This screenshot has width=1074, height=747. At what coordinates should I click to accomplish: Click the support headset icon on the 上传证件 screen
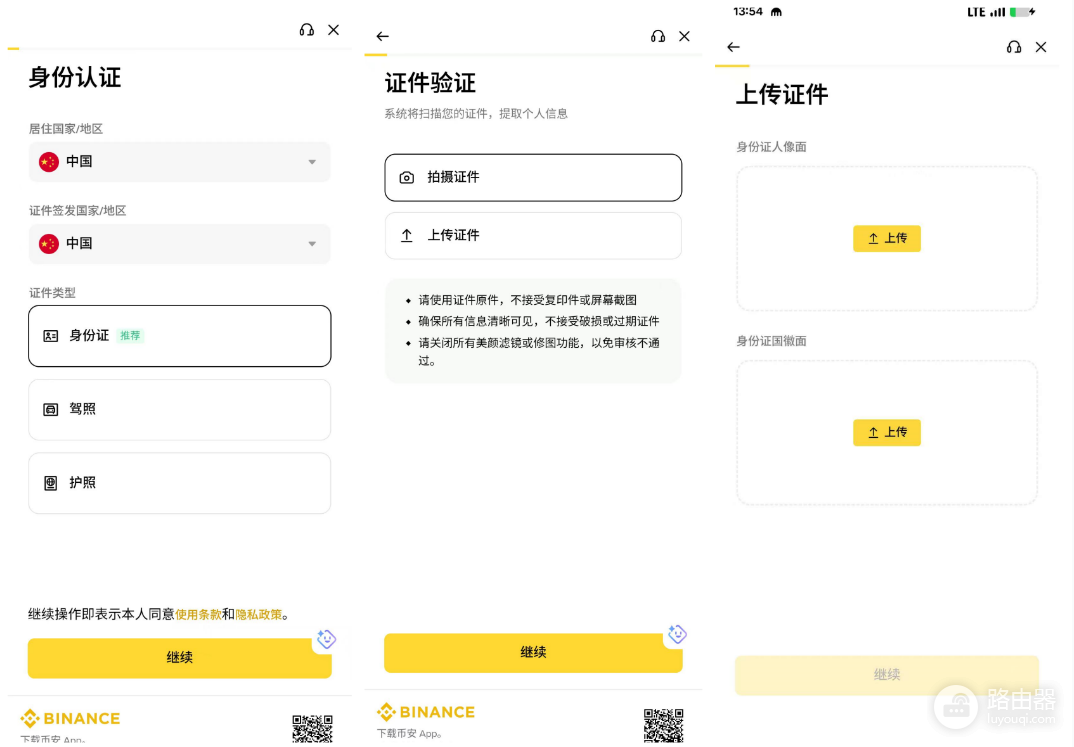point(1014,47)
